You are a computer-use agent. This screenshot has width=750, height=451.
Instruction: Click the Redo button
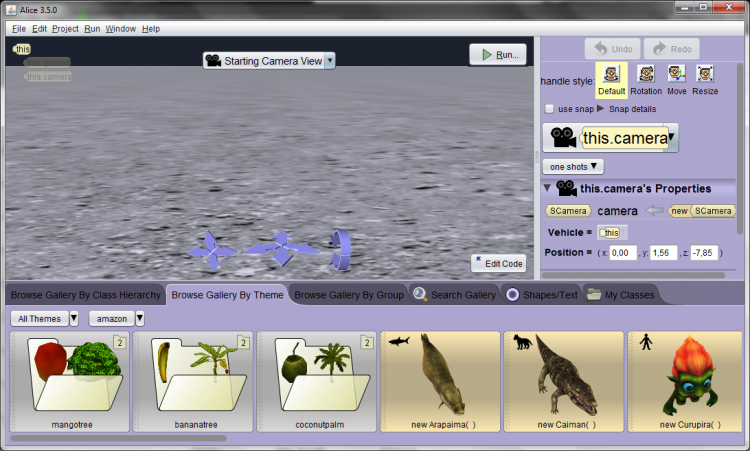point(672,49)
